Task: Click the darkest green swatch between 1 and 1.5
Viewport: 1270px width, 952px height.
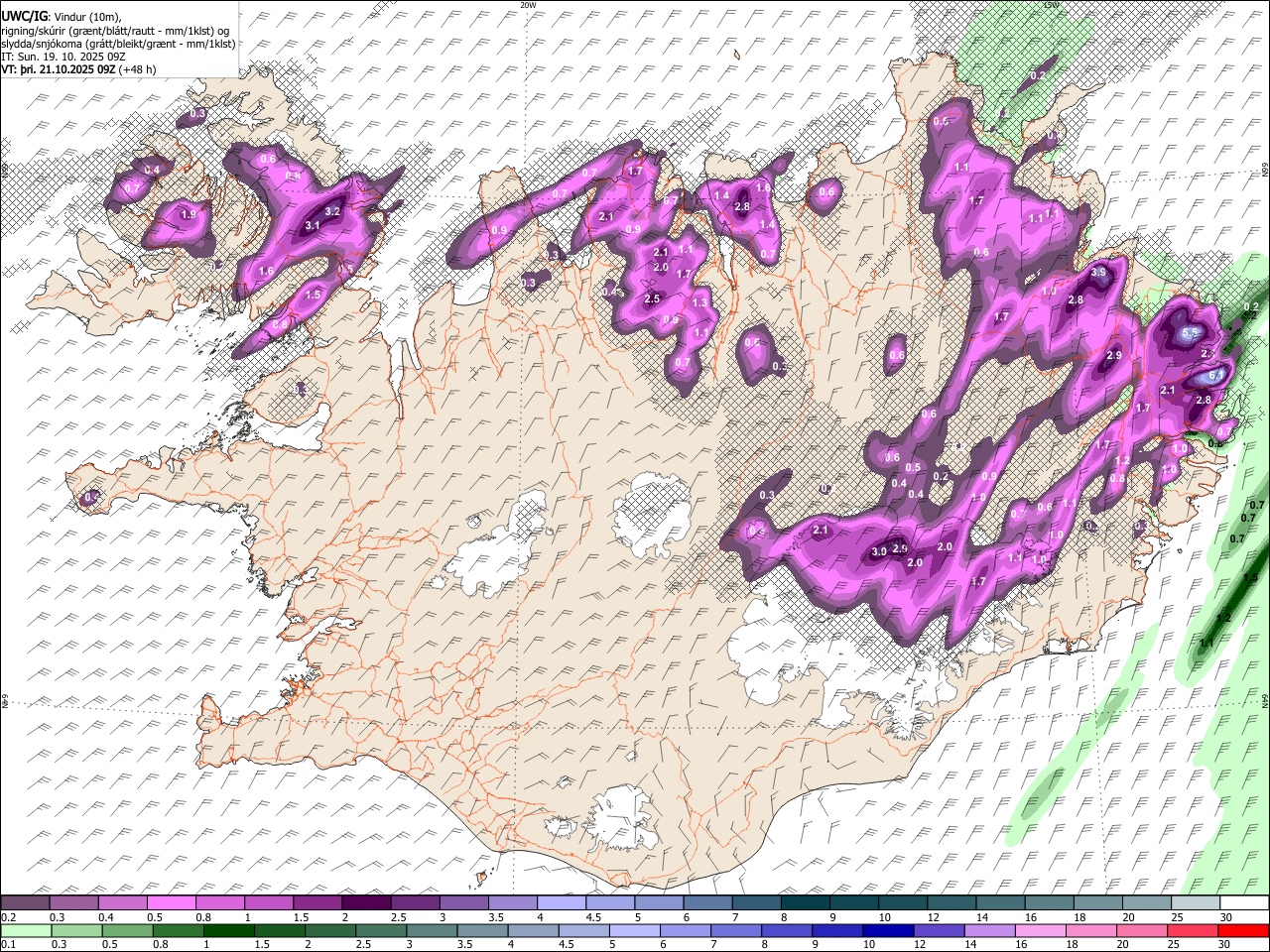Action: click(228, 930)
